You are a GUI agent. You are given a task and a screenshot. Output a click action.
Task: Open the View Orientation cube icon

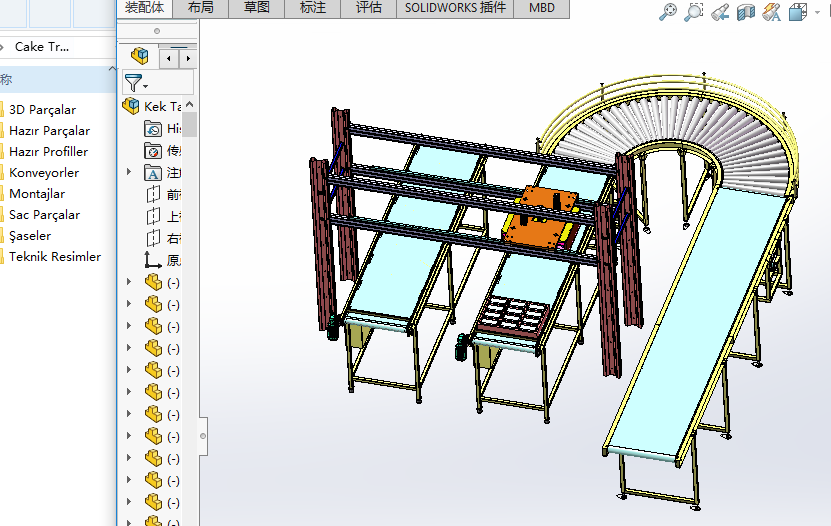[797, 12]
